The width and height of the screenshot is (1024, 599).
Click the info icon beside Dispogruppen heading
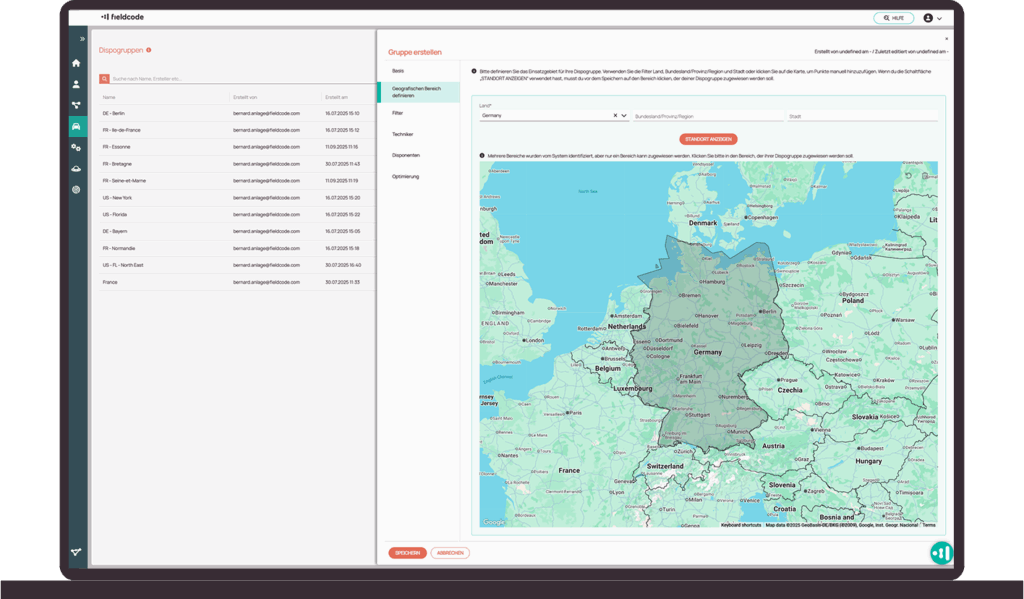(149, 49)
